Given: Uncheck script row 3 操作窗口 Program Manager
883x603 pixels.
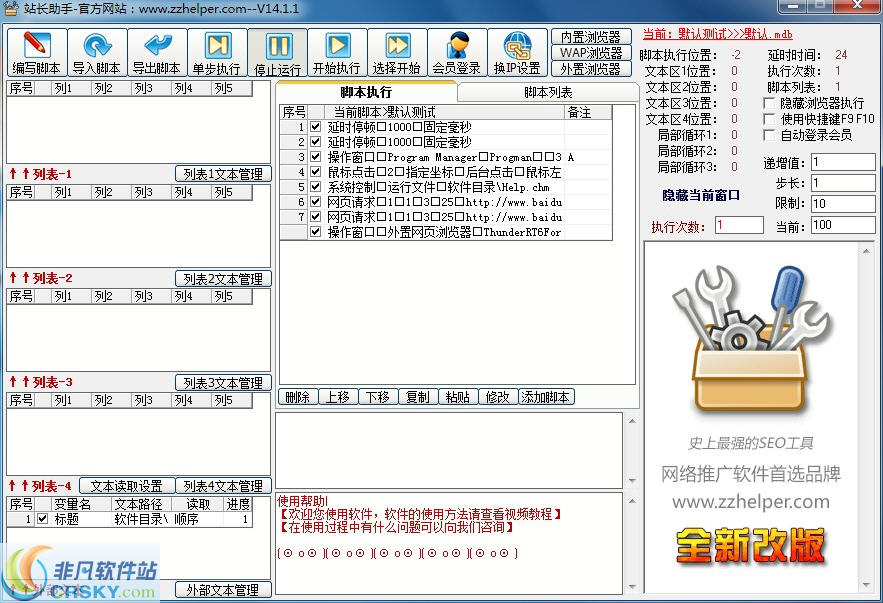Looking at the screenshot, I should click(315, 157).
